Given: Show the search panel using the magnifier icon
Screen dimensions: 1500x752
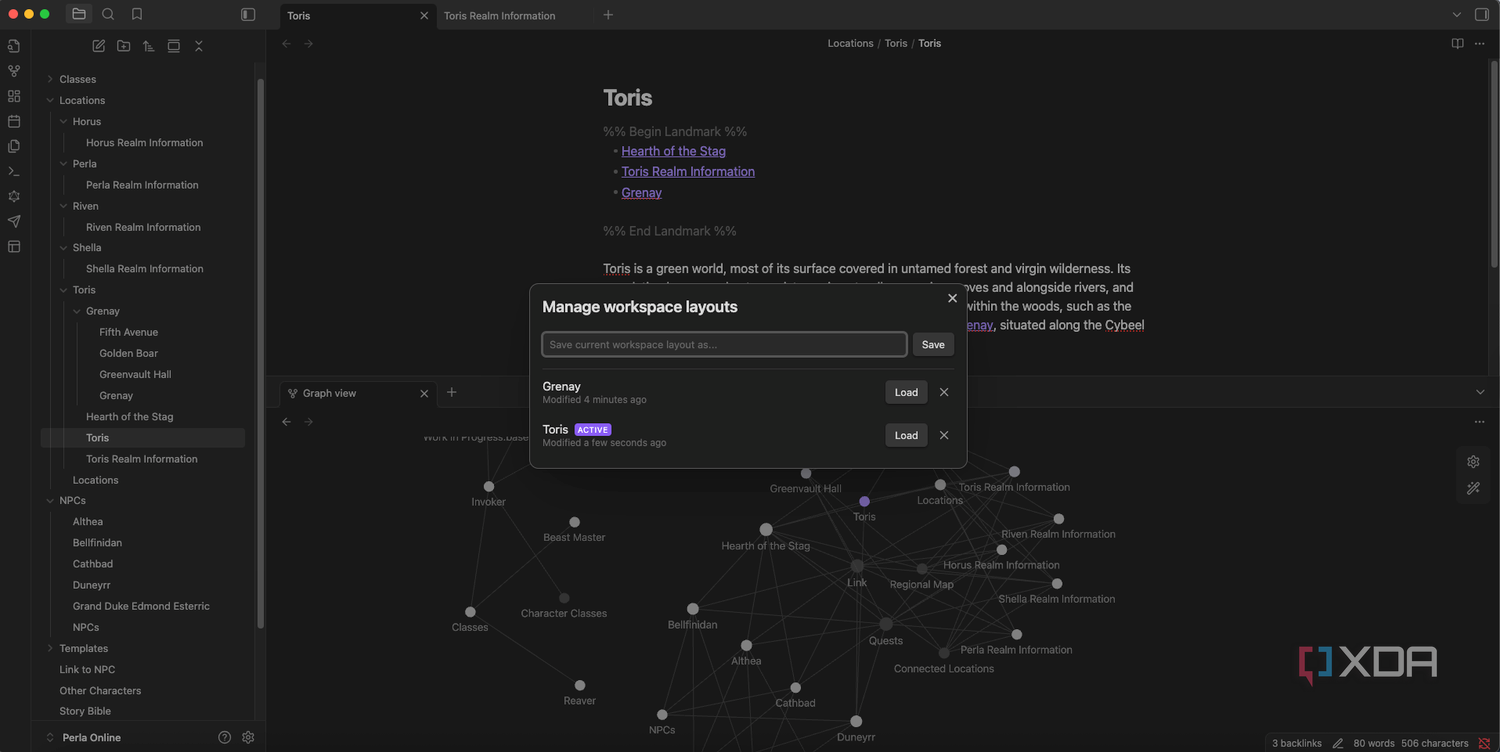Looking at the screenshot, I should (108, 14).
